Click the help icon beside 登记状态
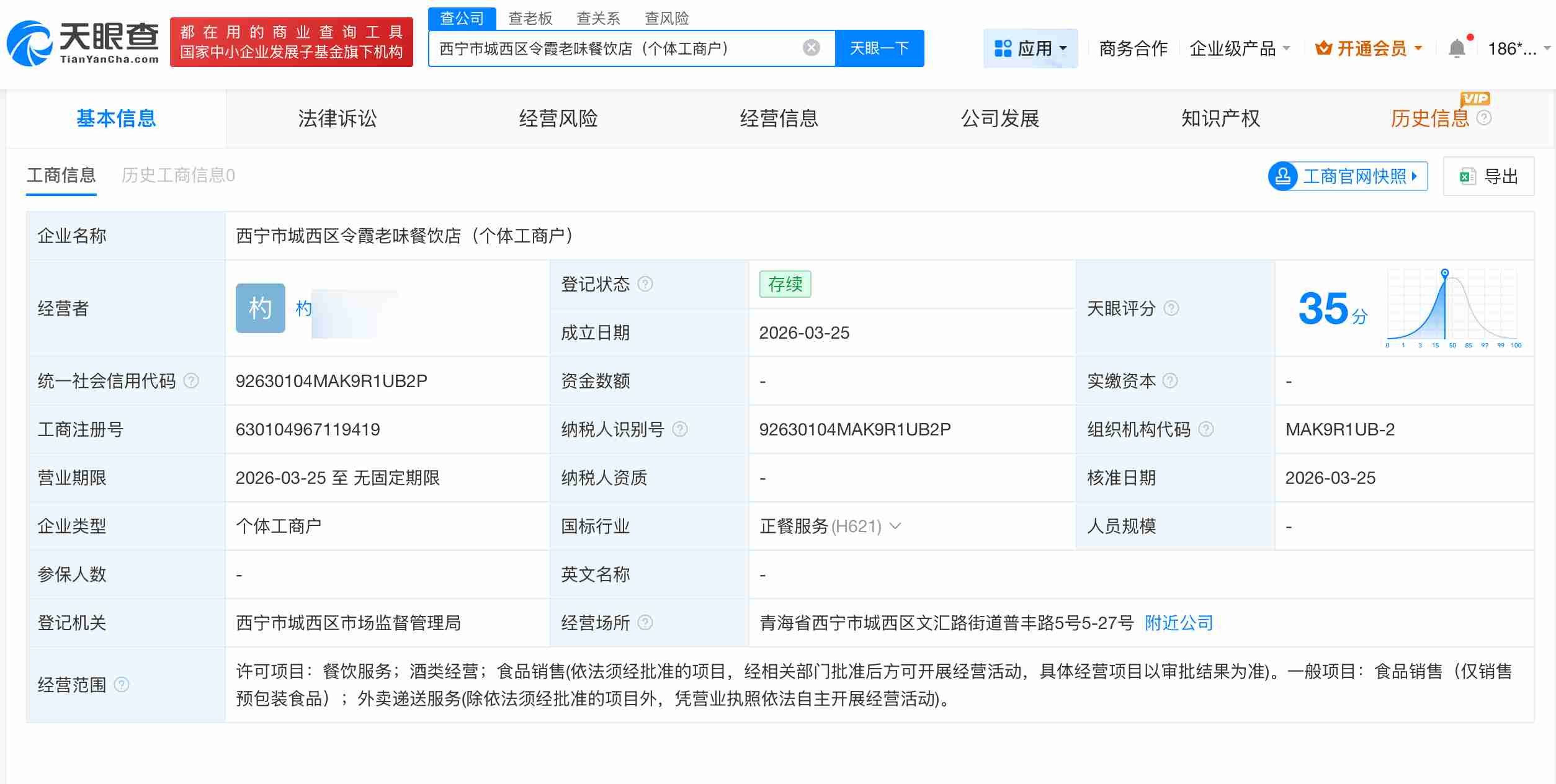Viewport: 1556px width, 784px height. (646, 284)
